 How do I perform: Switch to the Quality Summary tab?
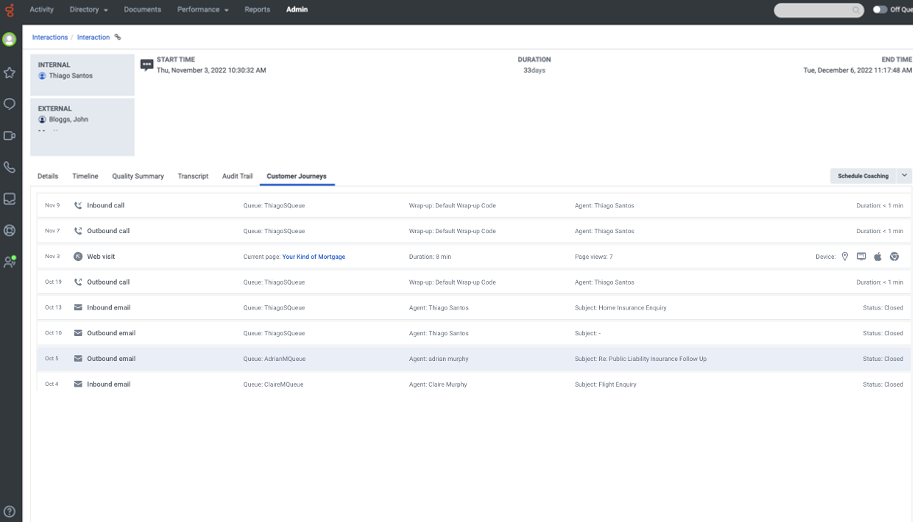click(138, 176)
